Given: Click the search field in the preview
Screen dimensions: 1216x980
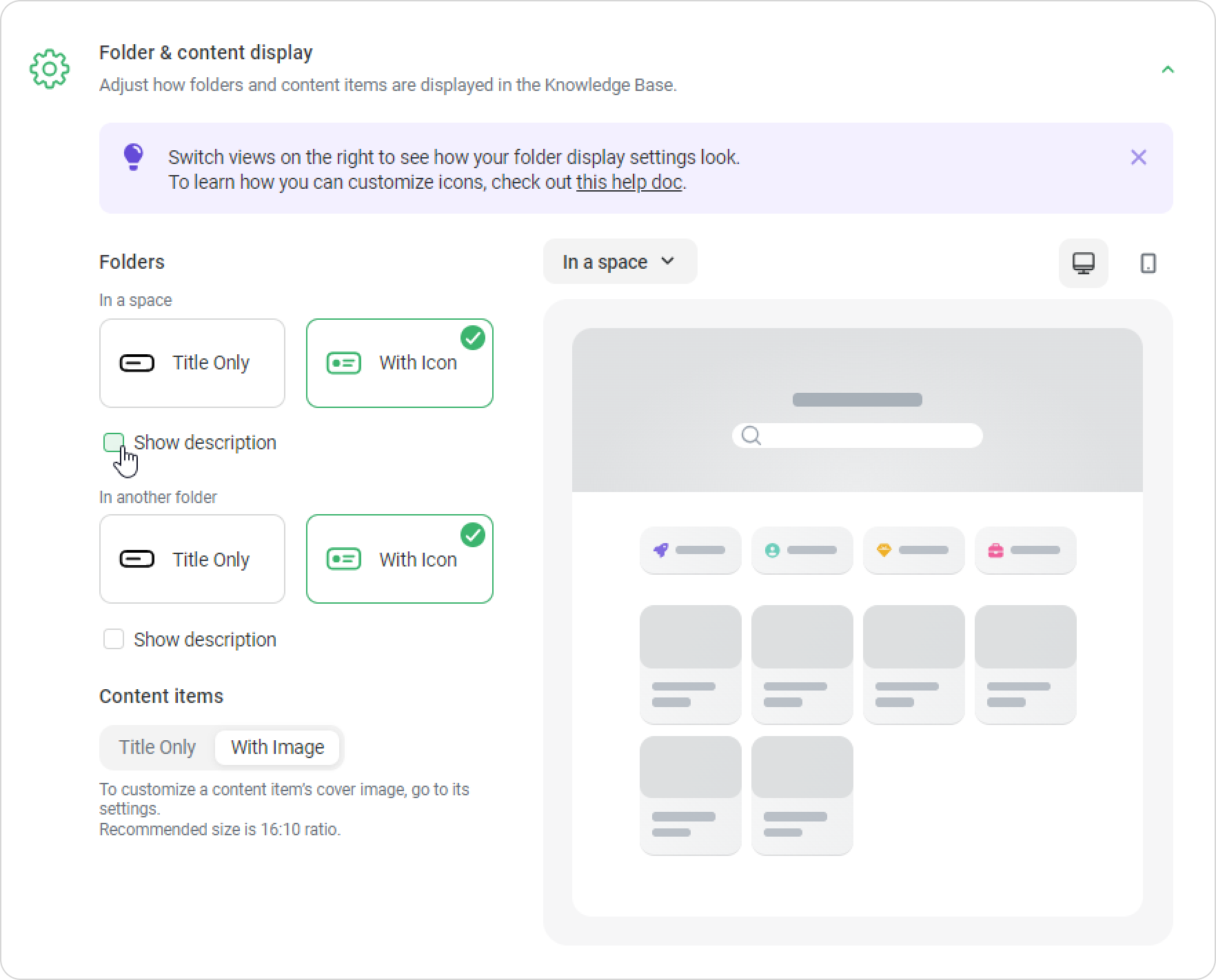Looking at the screenshot, I should pyautogui.click(x=858, y=436).
